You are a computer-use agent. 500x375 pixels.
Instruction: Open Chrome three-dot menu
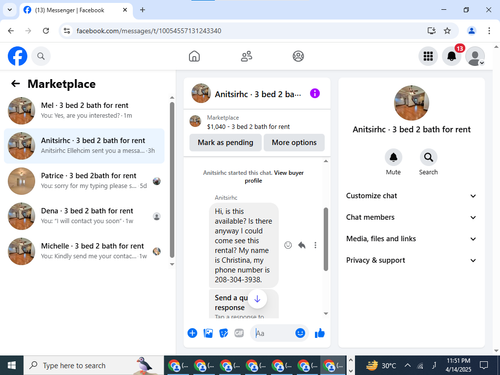point(489,31)
